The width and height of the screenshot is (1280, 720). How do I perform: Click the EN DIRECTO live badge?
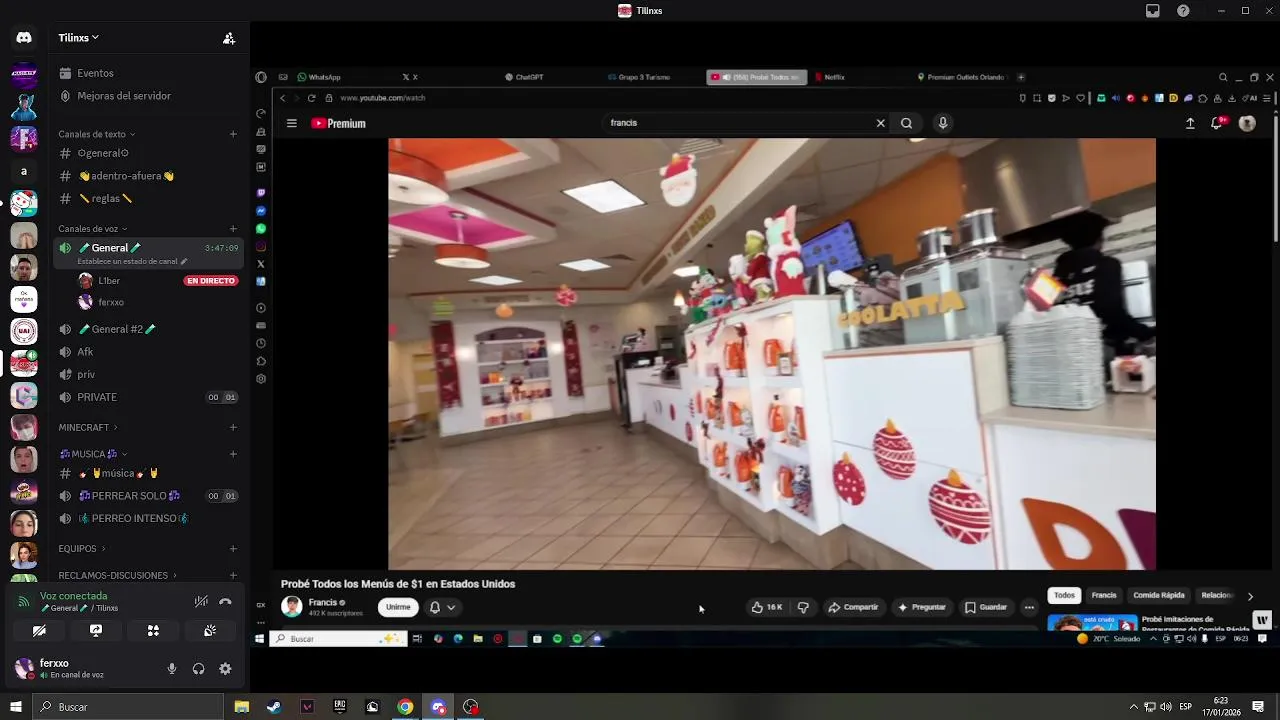pos(211,281)
